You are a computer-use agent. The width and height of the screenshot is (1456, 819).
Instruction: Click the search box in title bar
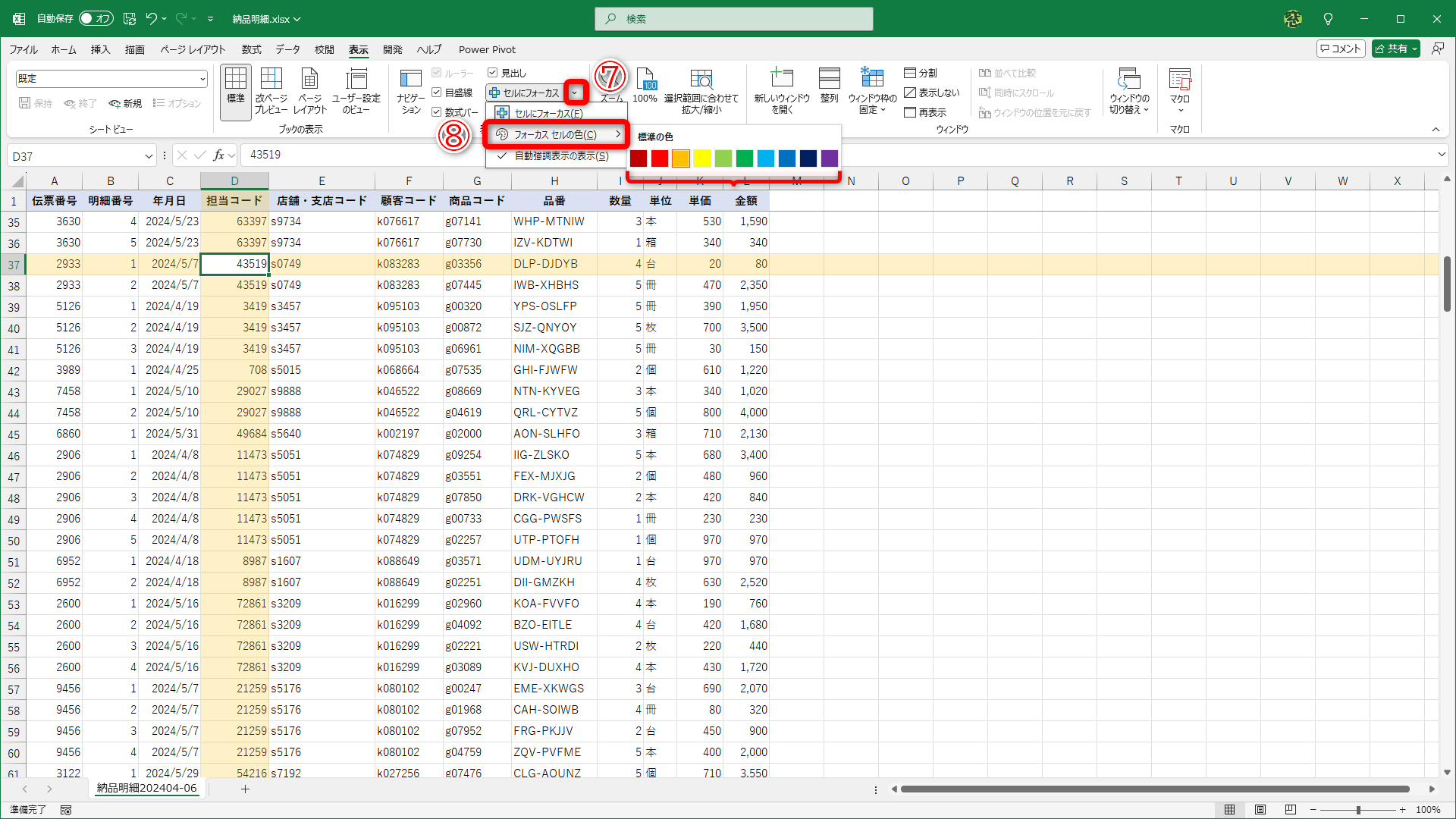coord(734,19)
